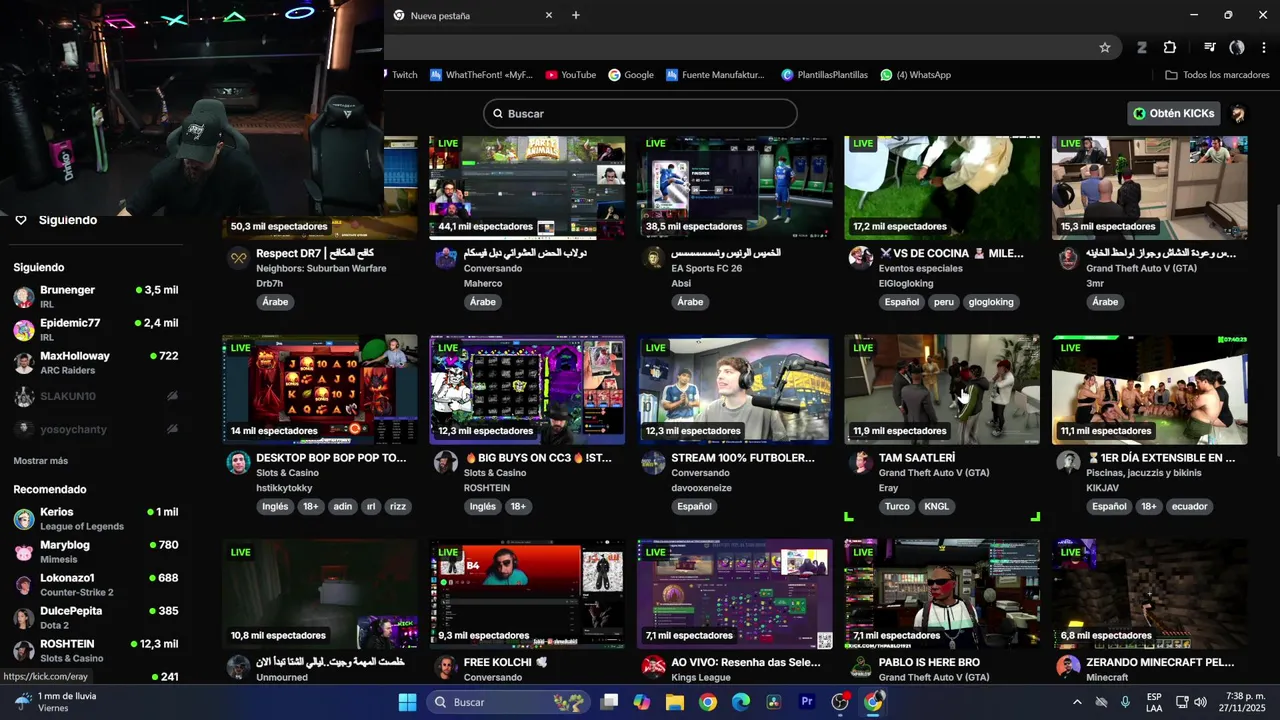Open followed channel Brunenger

(x=95, y=296)
